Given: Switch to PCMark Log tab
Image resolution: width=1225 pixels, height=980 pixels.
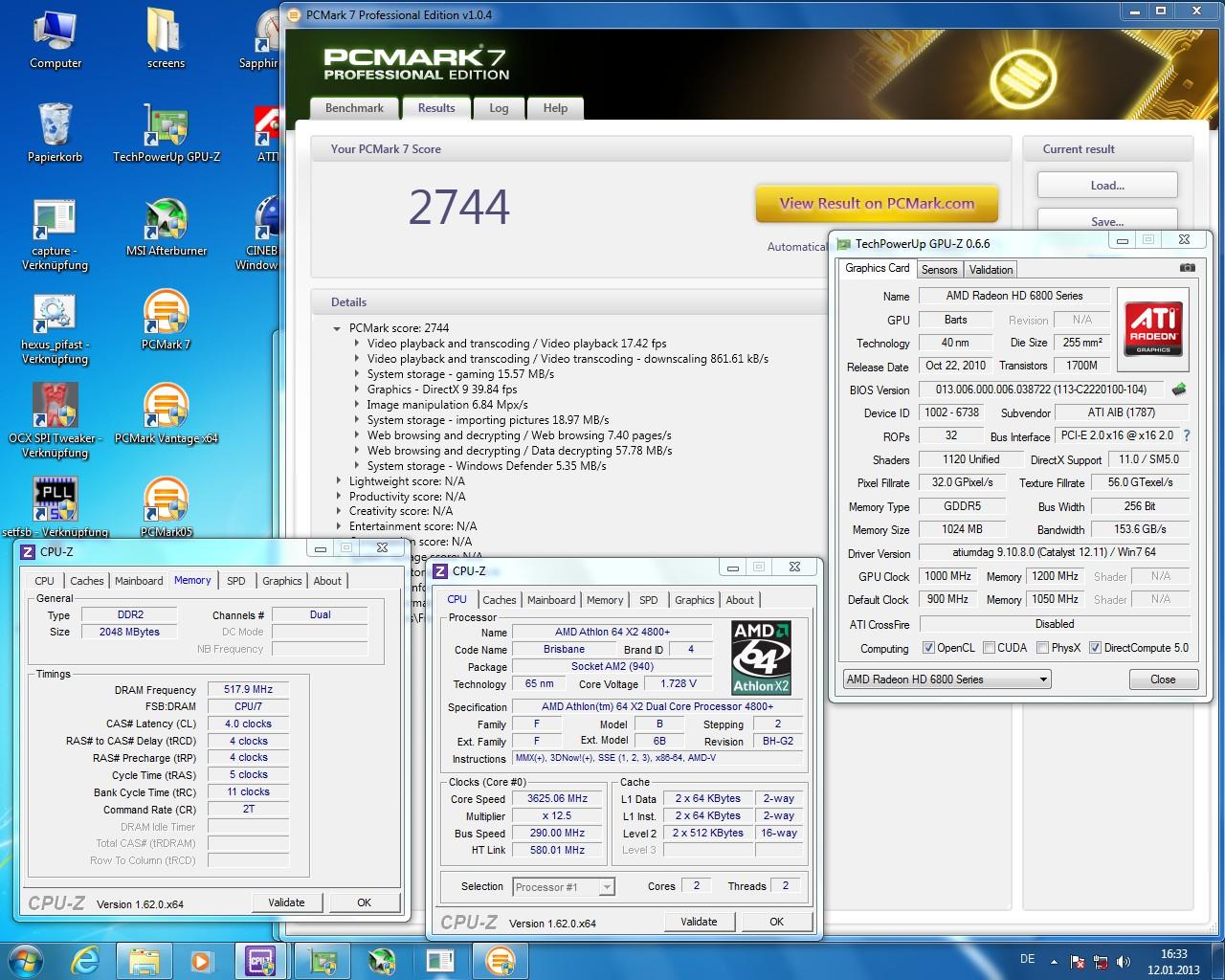Looking at the screenshot, I should [x=499, y=108].
